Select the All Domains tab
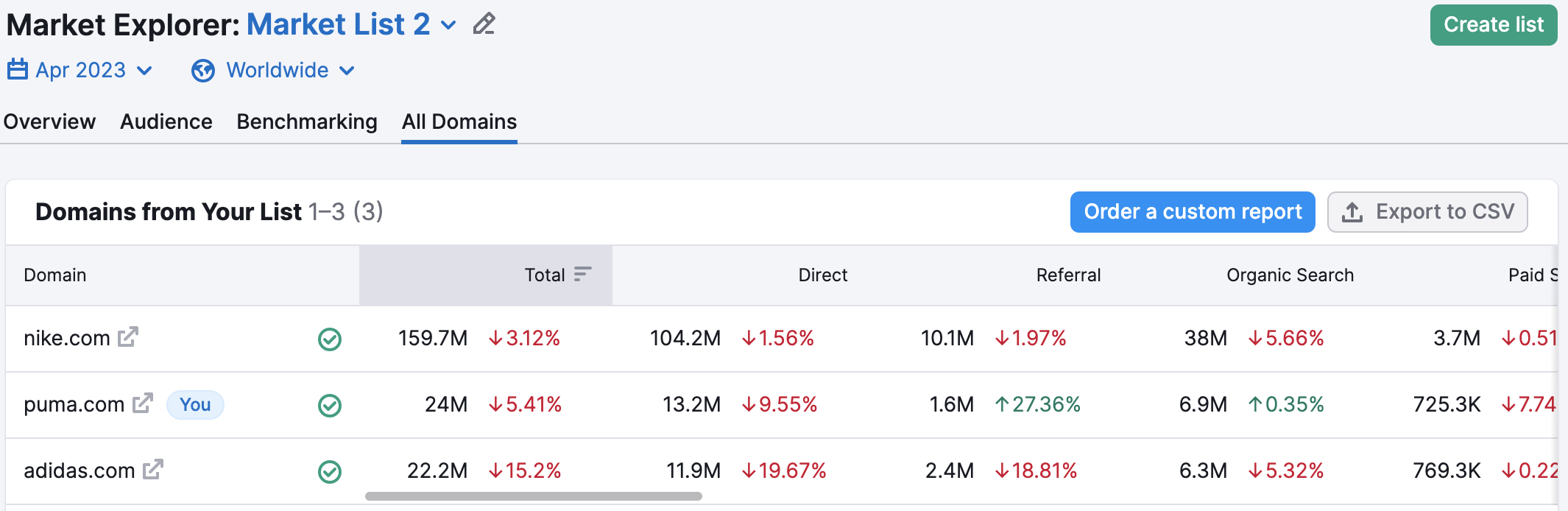1568x511 pixels. [x=459, y=121]
